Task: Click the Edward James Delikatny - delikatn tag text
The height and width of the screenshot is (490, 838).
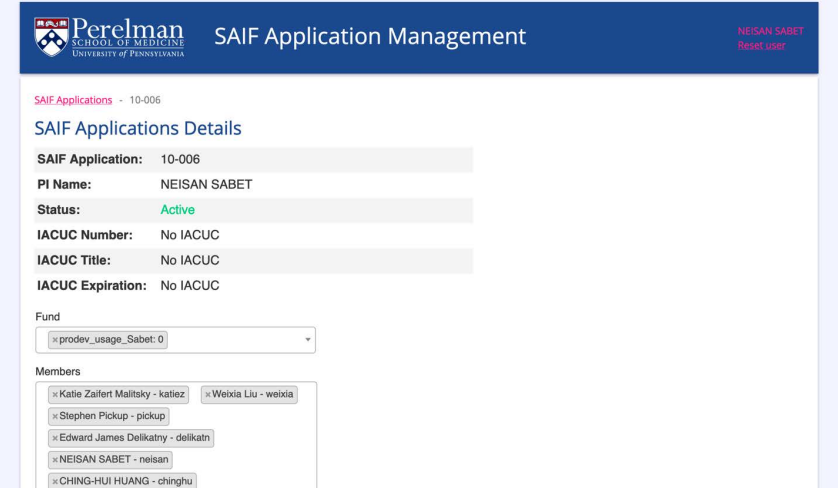Action: 135,438
